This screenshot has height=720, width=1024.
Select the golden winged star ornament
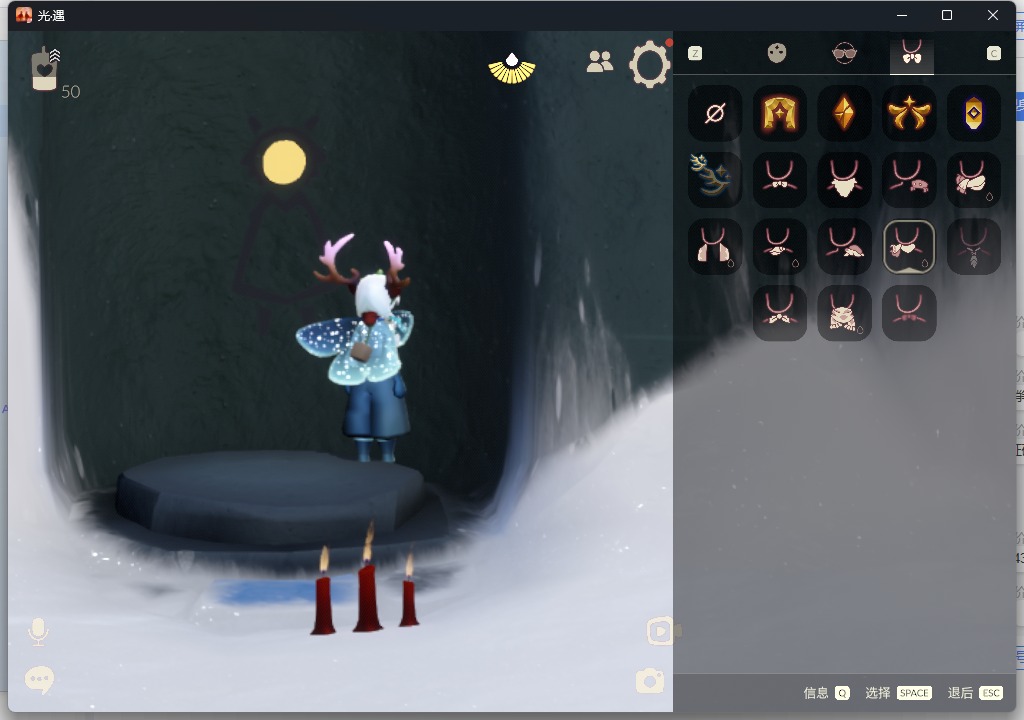[909, 114]
